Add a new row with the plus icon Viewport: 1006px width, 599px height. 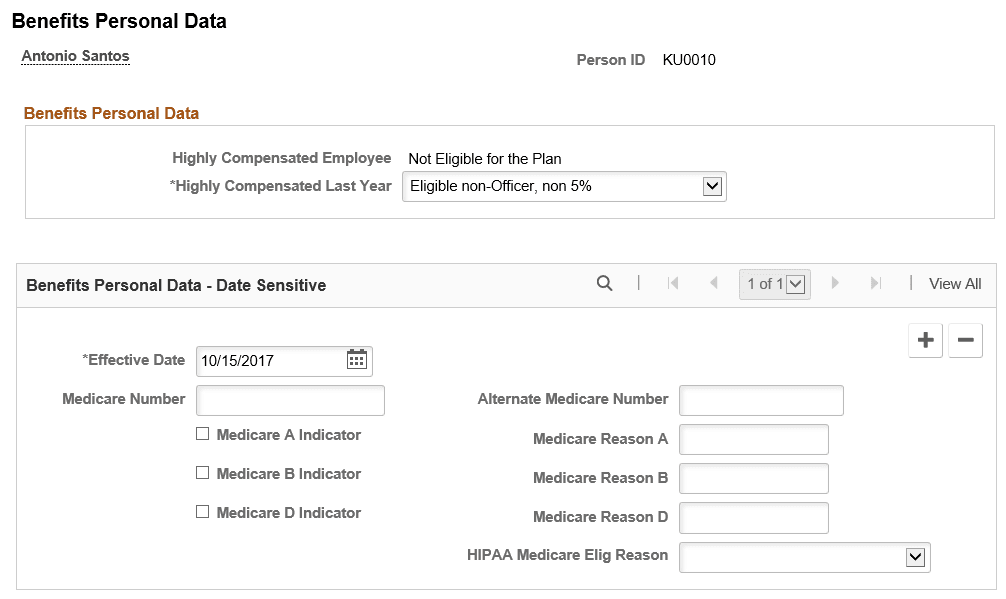coord(925,340)
